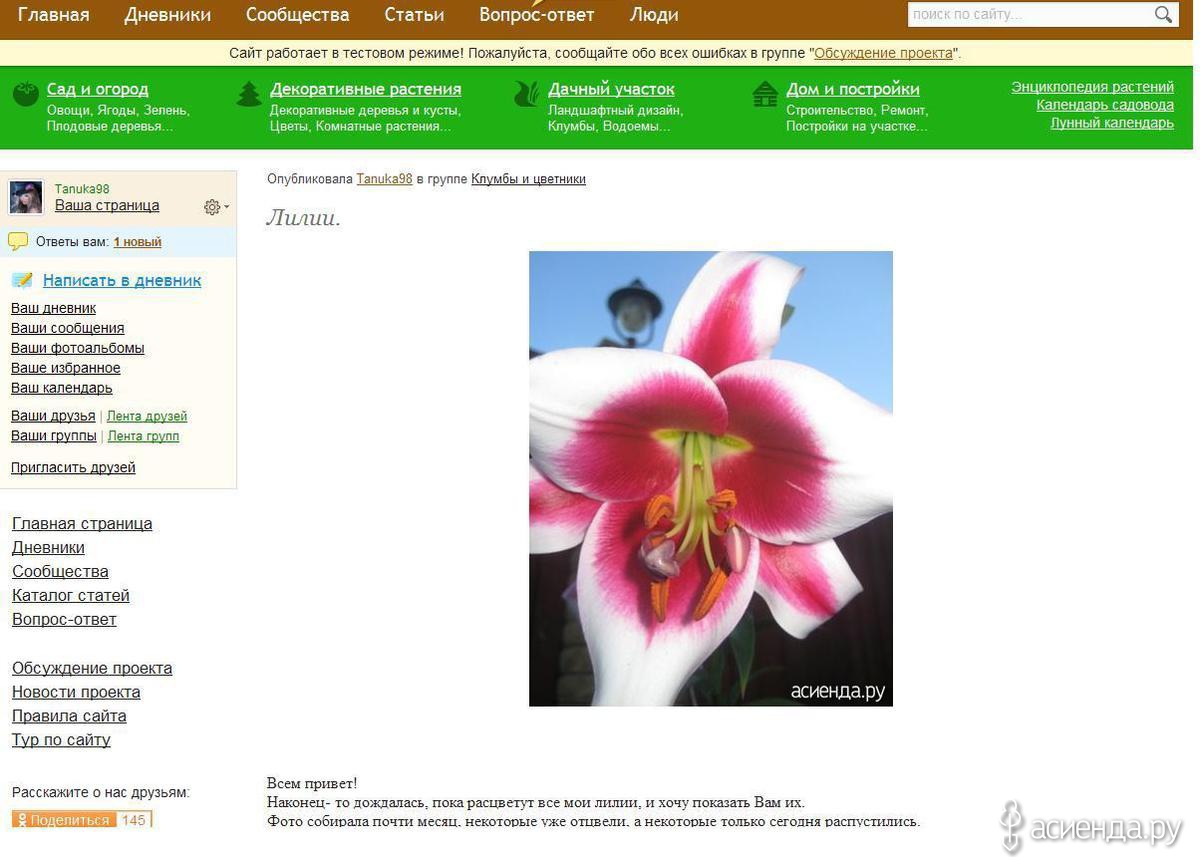Open the Клумбы и цветники group link
Viewport: 1200px width, 857px height.
point(529,179)
